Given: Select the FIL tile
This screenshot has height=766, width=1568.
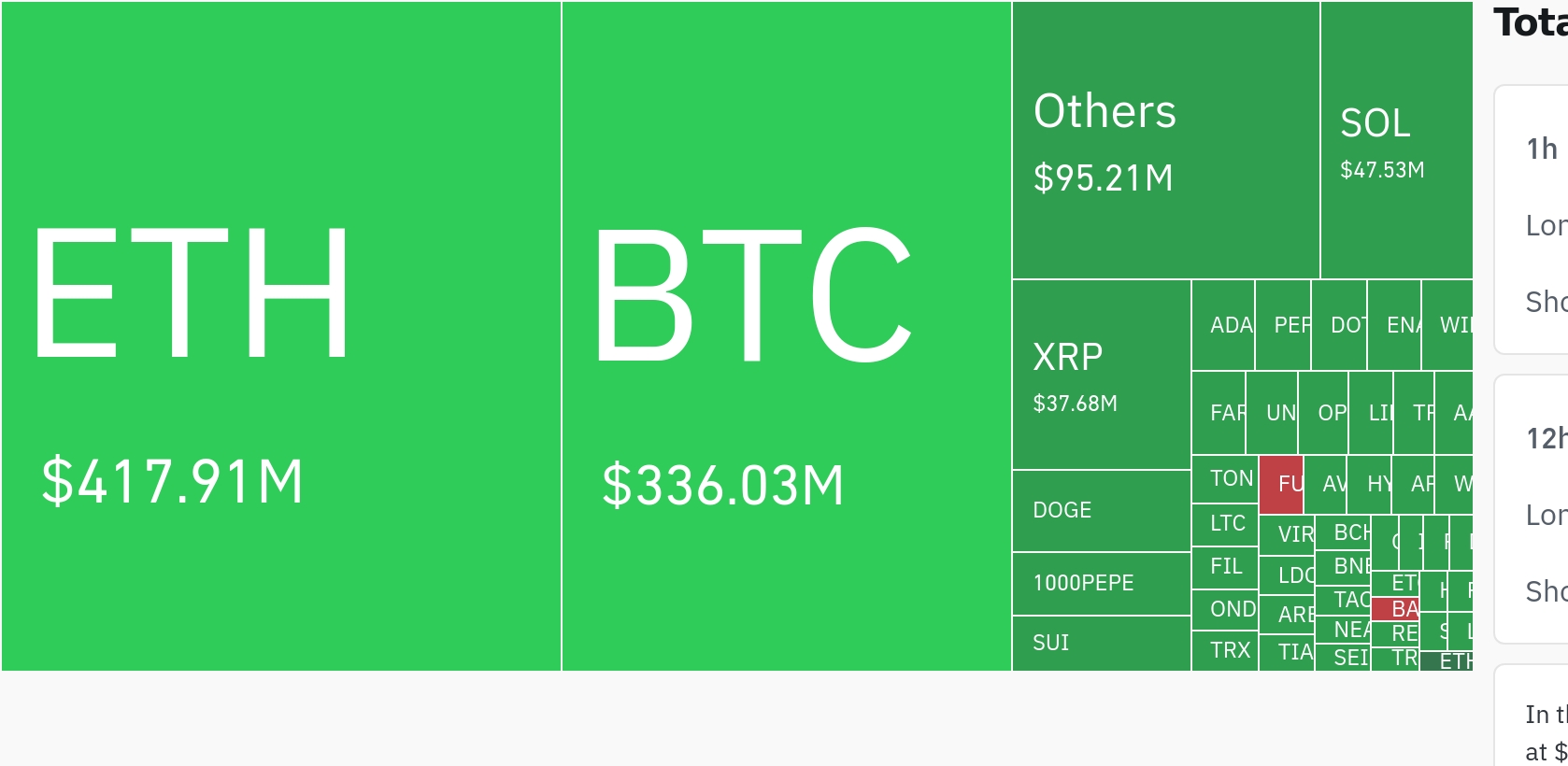Looking at the screenshot, I should pos(1225,568).
